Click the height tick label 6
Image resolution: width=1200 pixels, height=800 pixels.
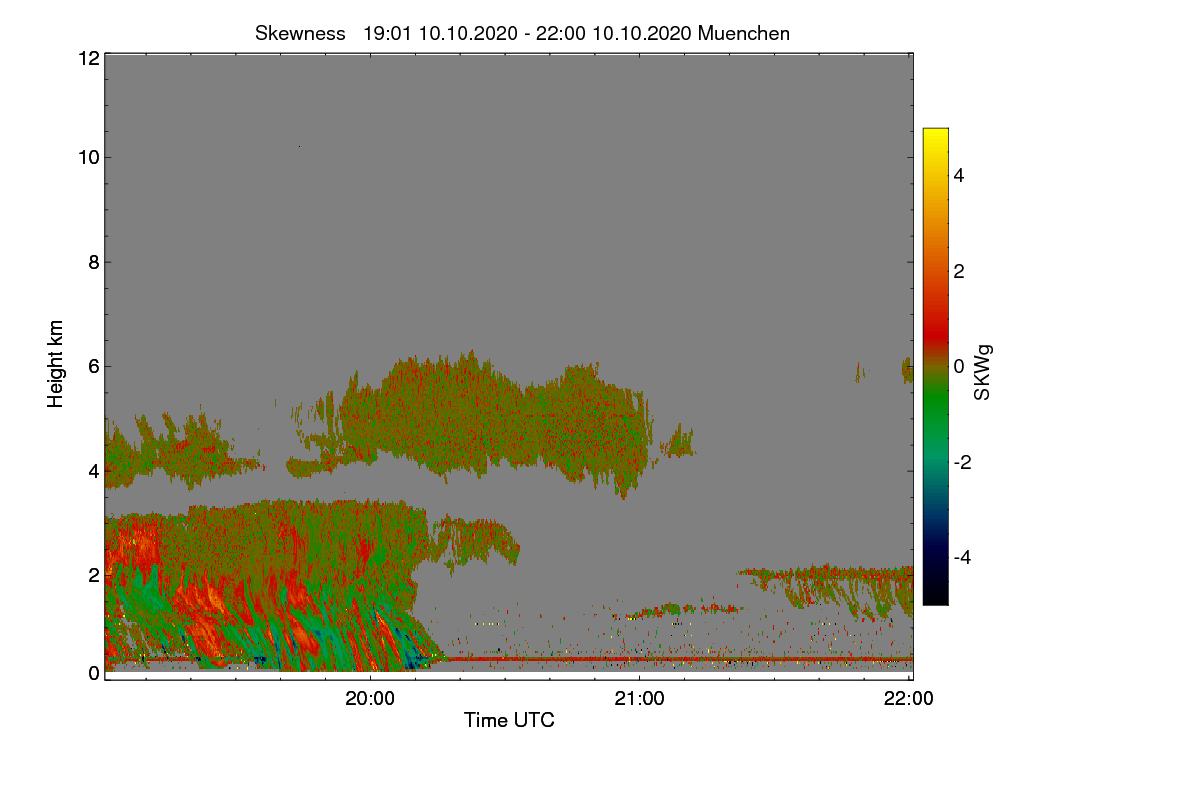pos(93,367)
